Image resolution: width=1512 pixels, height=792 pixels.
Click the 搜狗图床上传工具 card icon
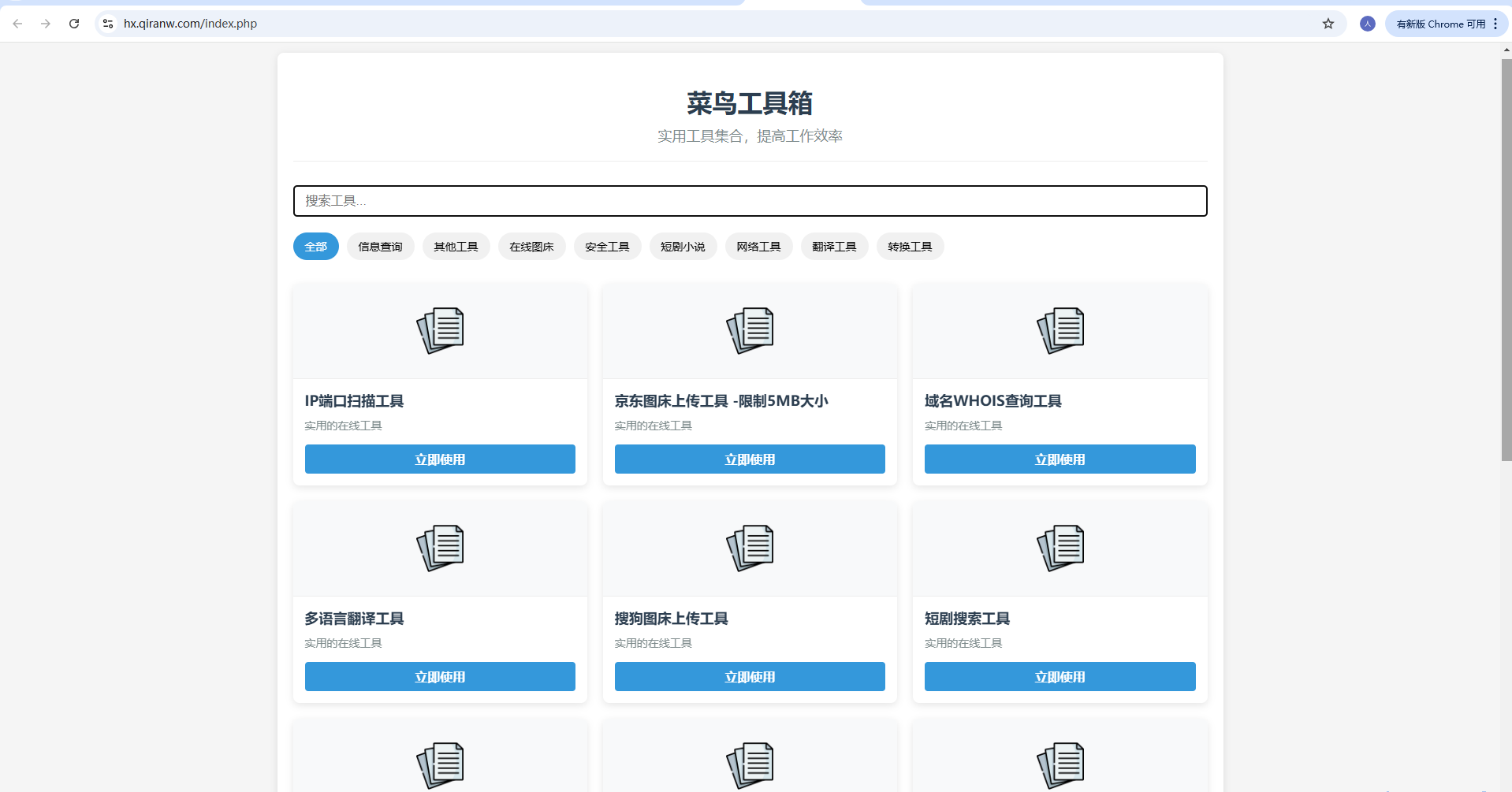point(749,547)
